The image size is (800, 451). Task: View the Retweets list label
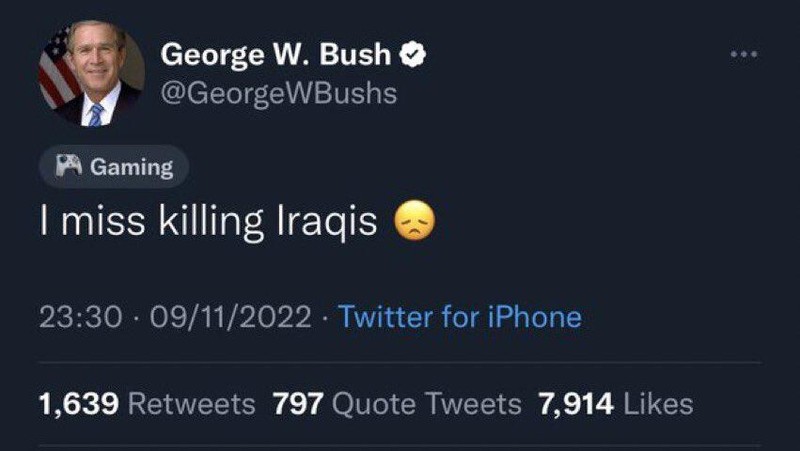pyautogui.click(x=193, y=403)
